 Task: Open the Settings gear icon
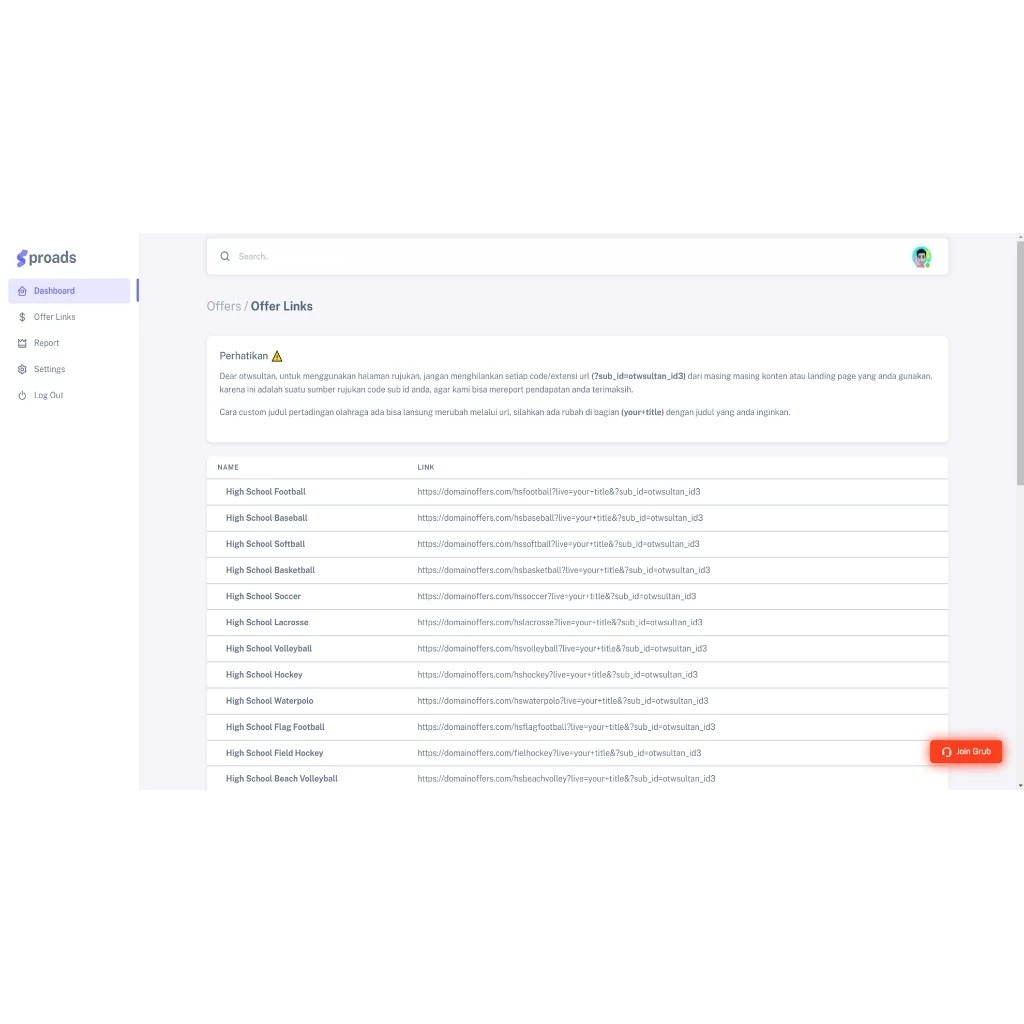click(x=22, y=370)
